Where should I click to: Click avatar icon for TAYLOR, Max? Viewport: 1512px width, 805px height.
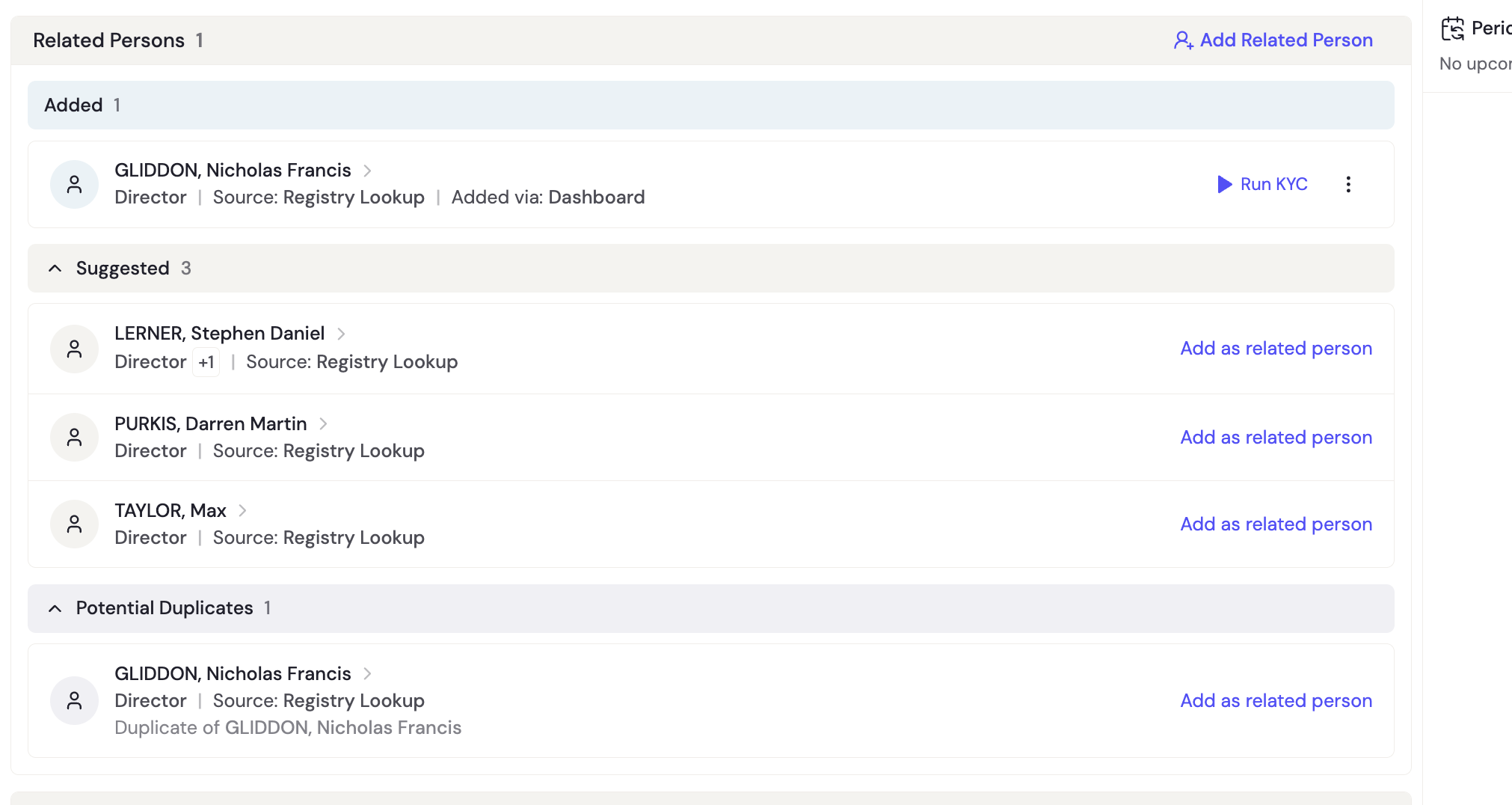point(74,524)
